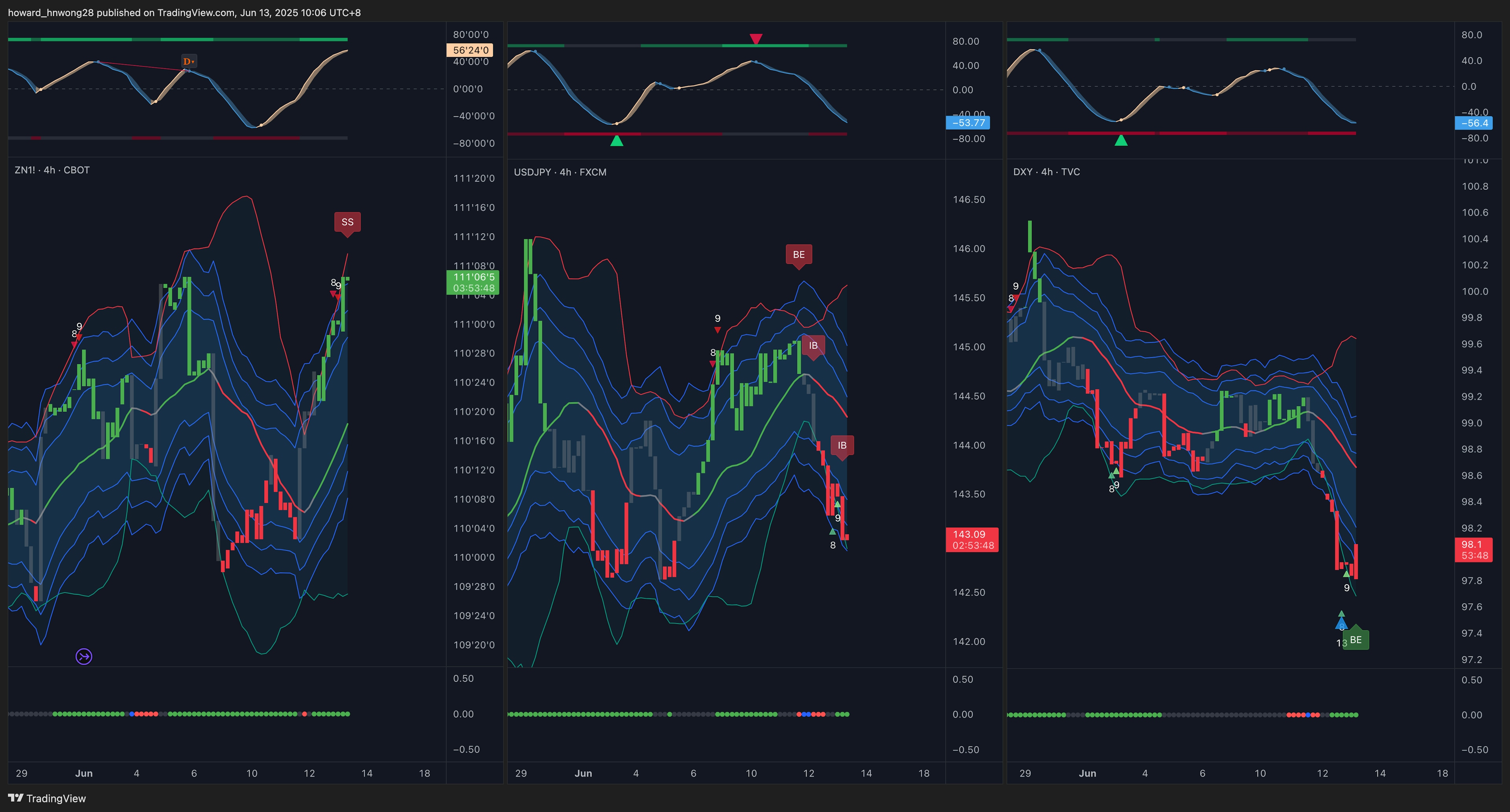Click the green BE label on DXY chart
1510x812 pixels.
coord(1355,640)
